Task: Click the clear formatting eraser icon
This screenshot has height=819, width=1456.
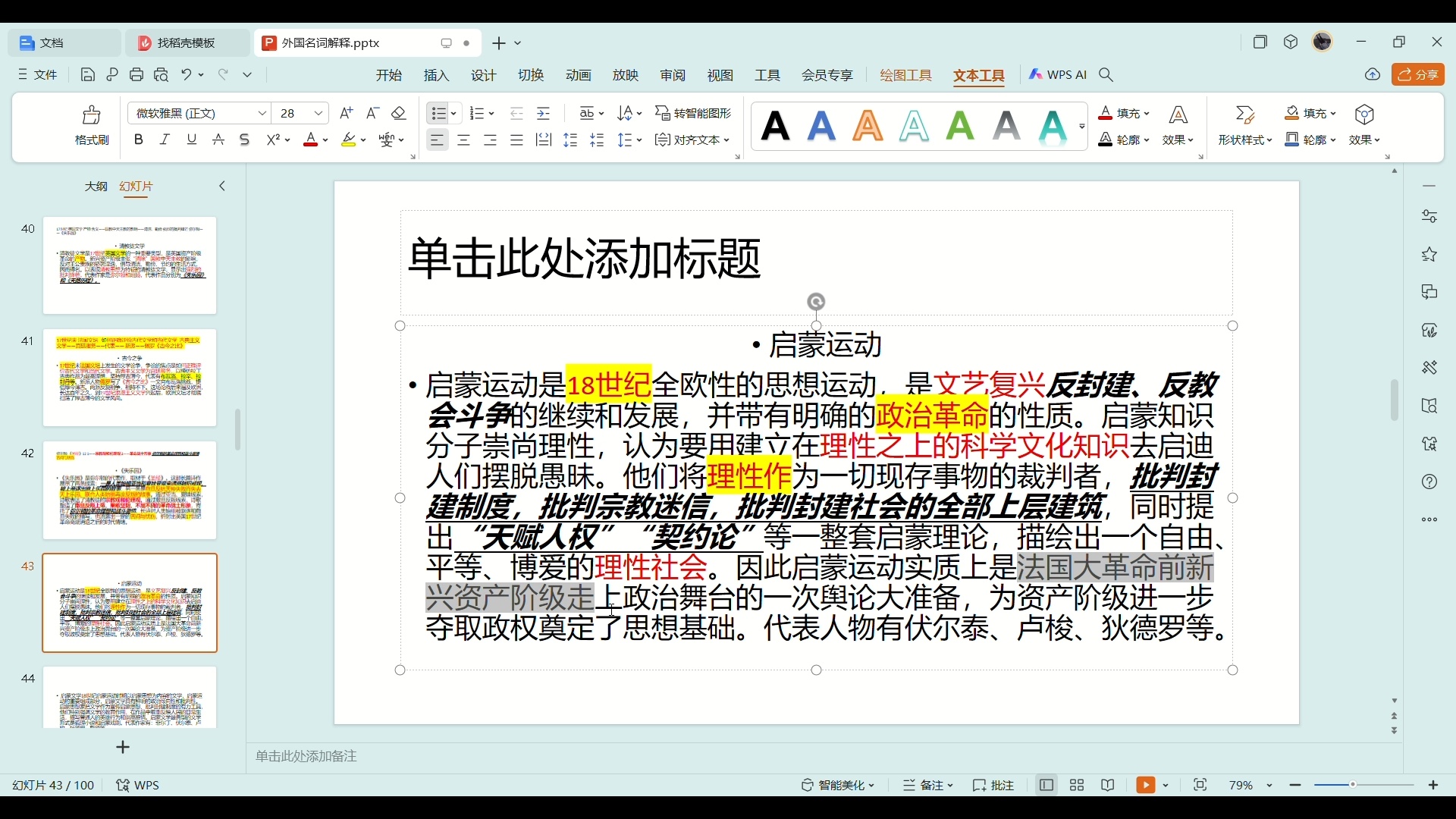Action: click(x=399, y=113)
